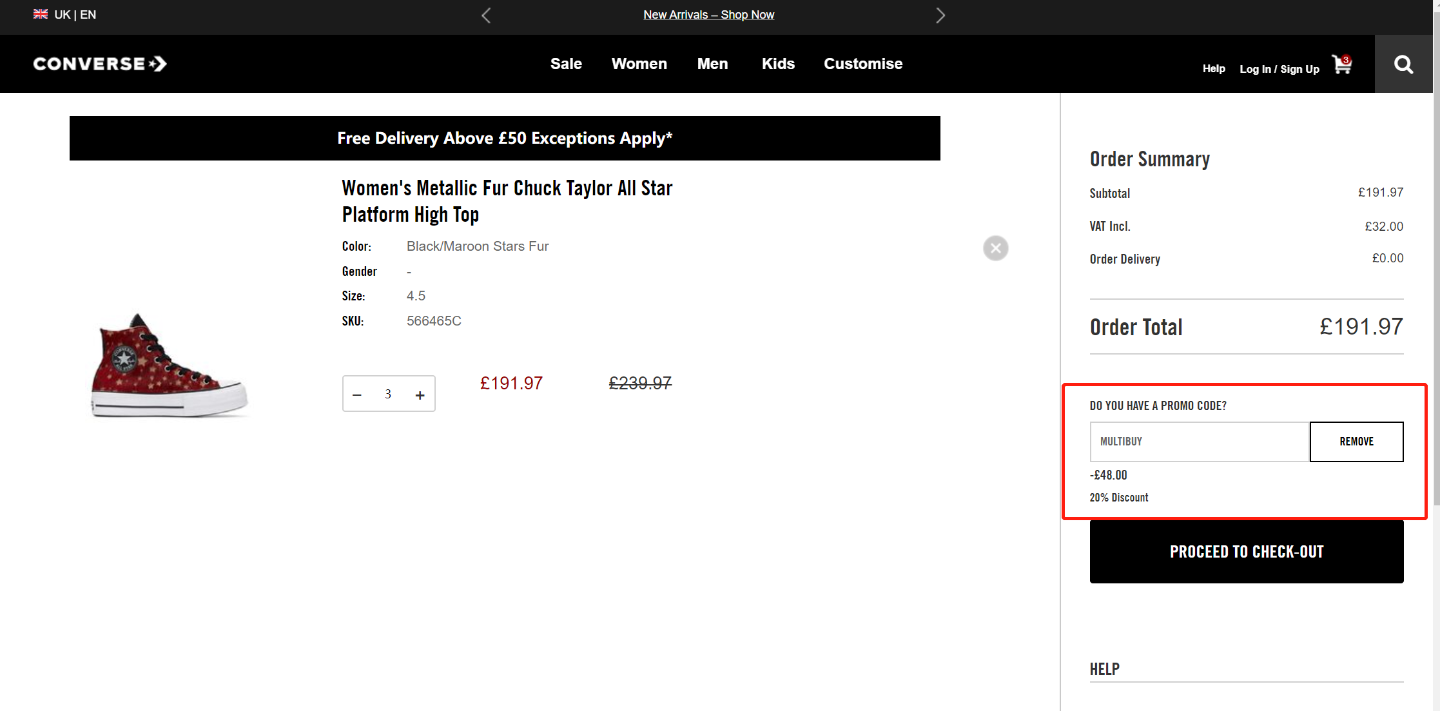
Task: Go to previous promo banner arrow
Action: pos(486,15)
